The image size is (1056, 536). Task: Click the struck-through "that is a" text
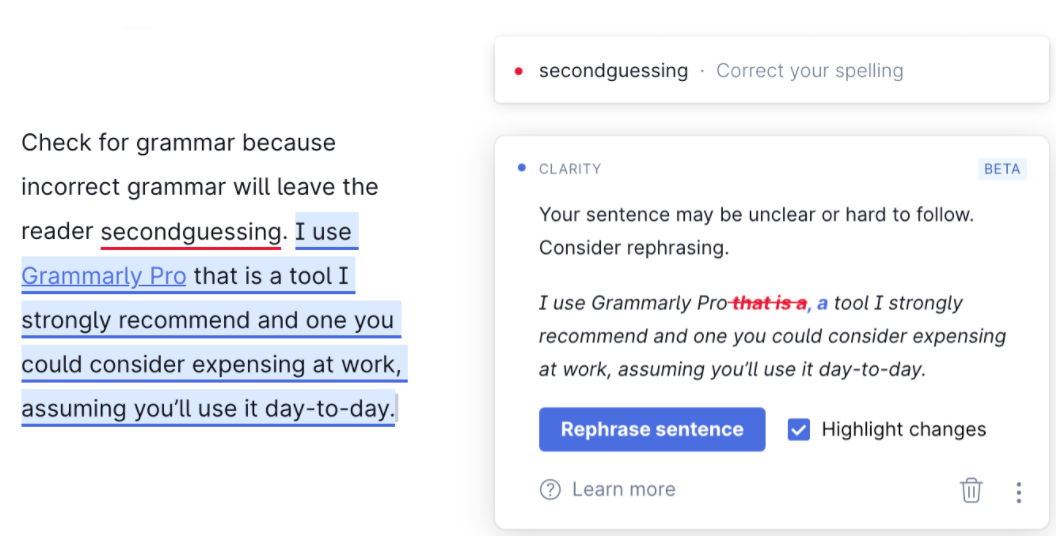tap(769, 303)
